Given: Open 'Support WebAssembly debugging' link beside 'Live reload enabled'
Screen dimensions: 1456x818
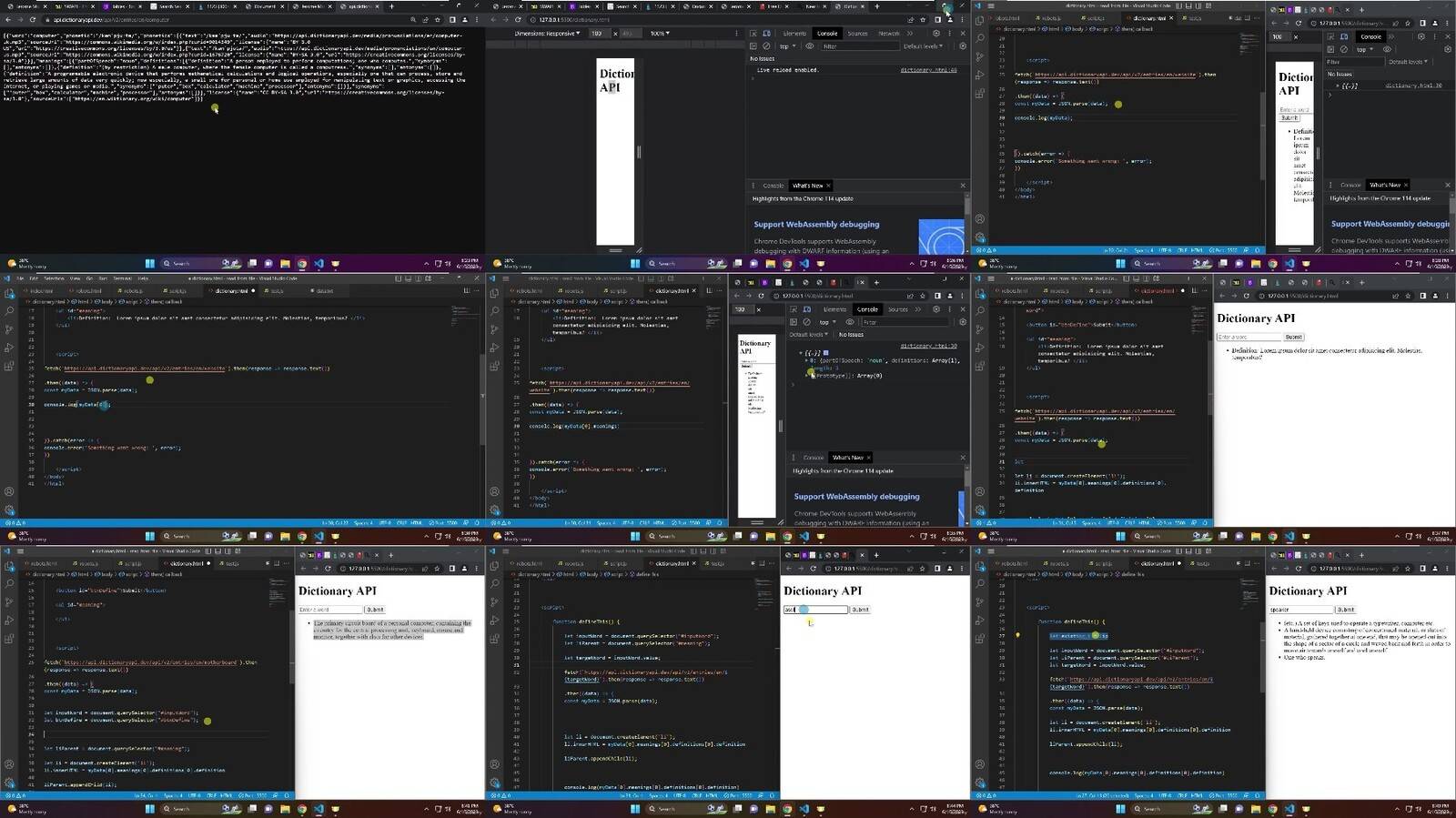Looking at the screenshot, I should [816, 224].
